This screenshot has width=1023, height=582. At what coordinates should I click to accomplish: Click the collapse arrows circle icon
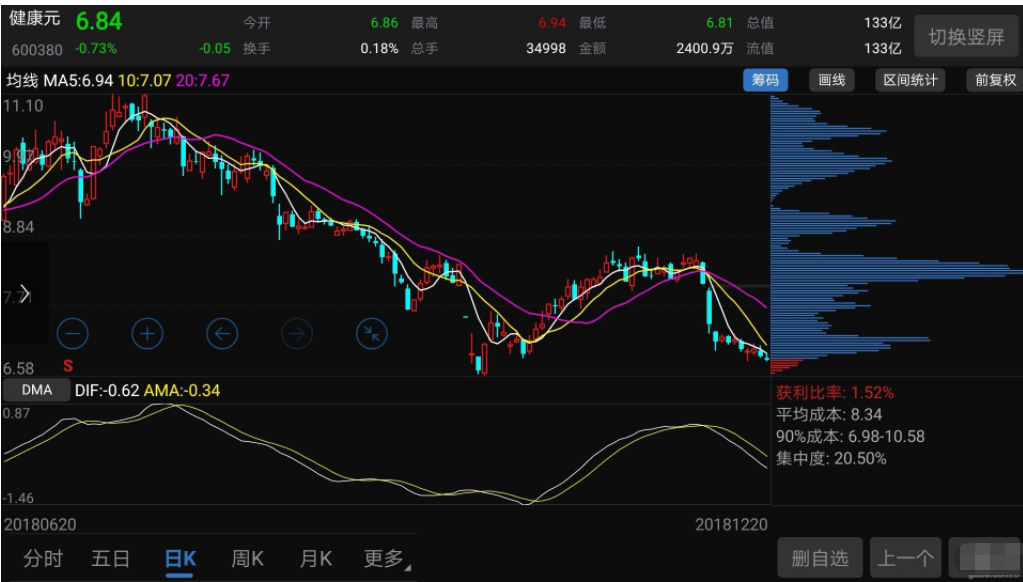click(x=372, y=335)
